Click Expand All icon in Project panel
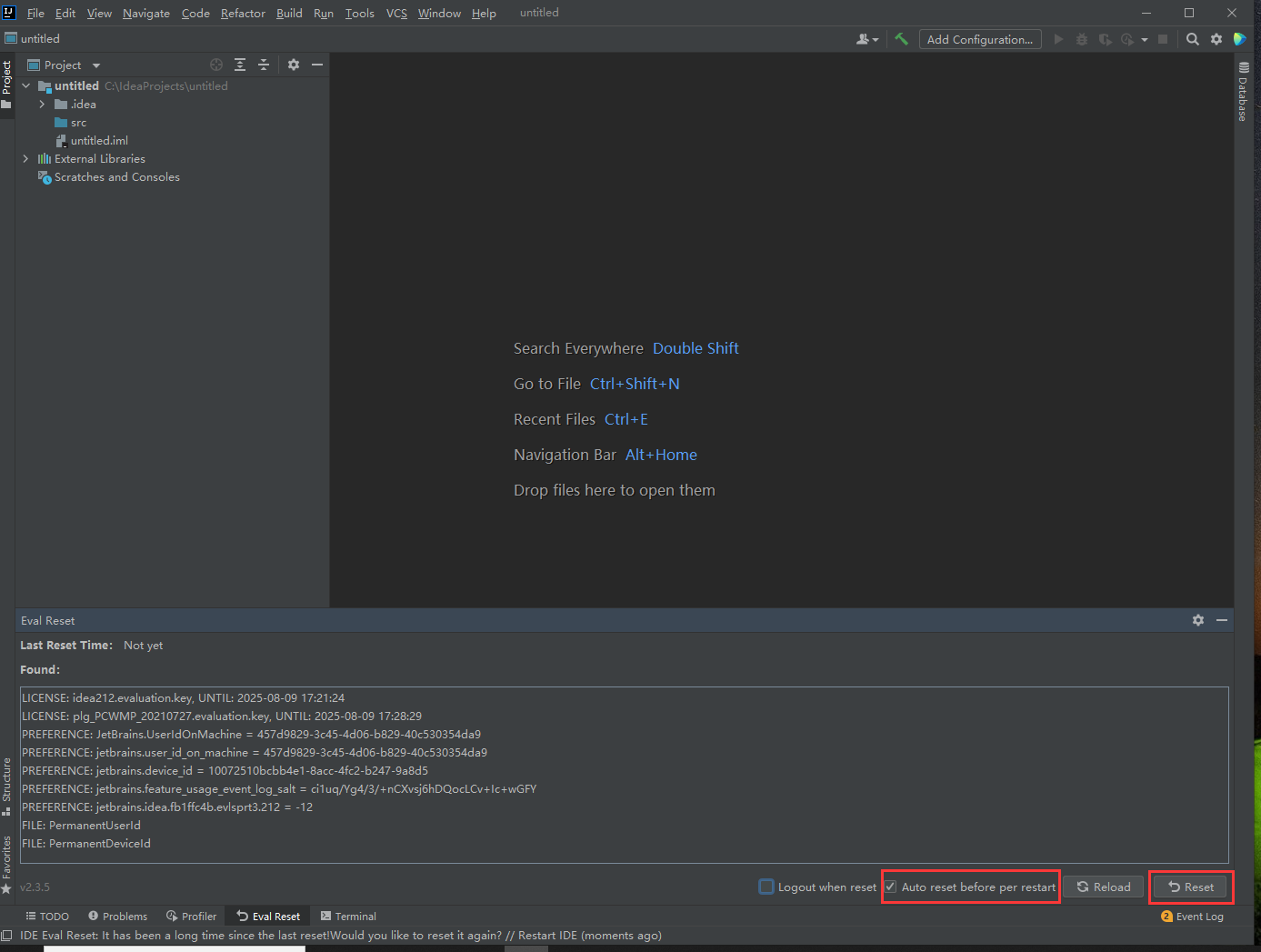The width and height of the screenshot is (1261, 952). point(240,65)
